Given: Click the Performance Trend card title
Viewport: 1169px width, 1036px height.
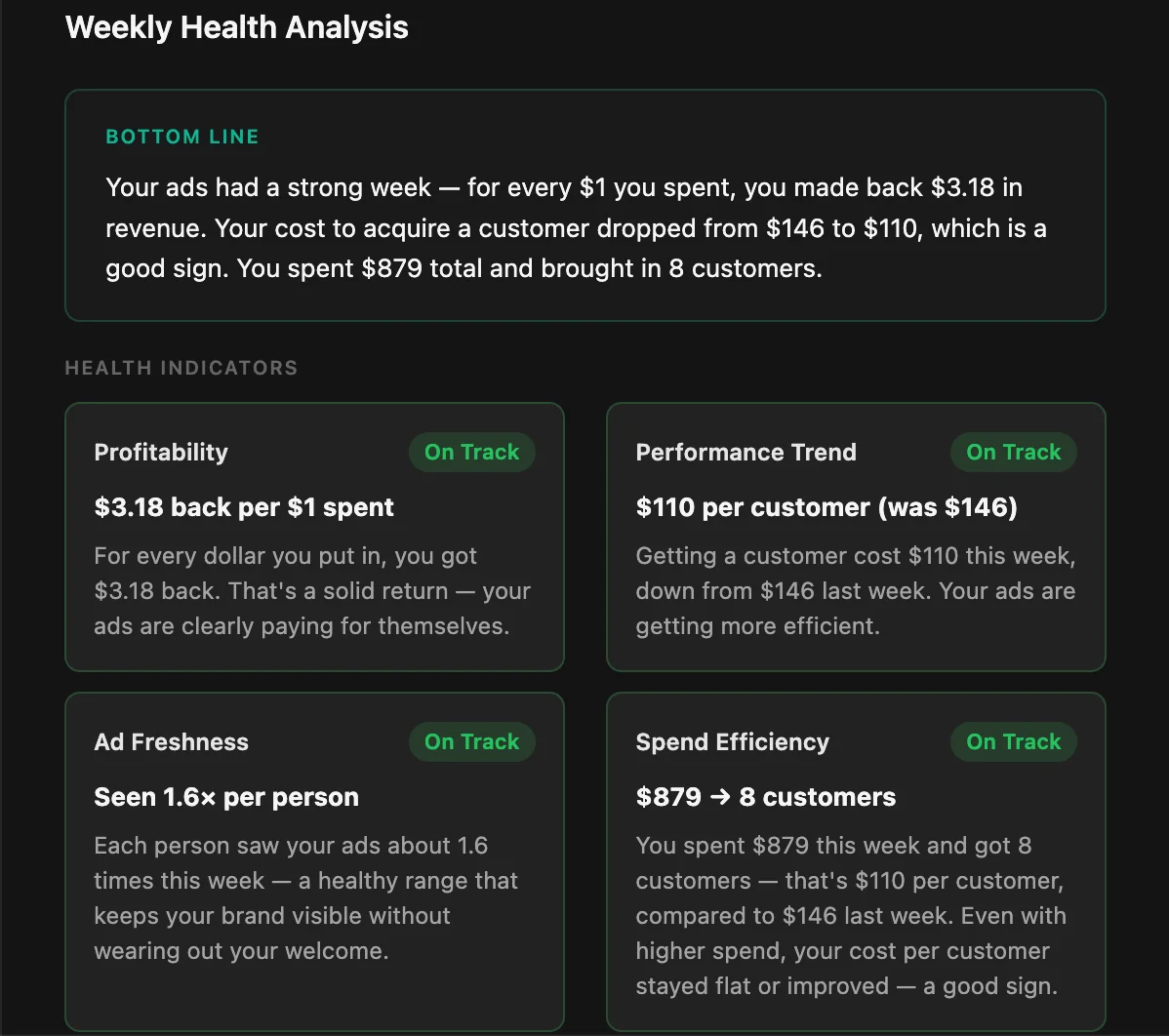Looking at the screenshot, I should pos(746,452).
